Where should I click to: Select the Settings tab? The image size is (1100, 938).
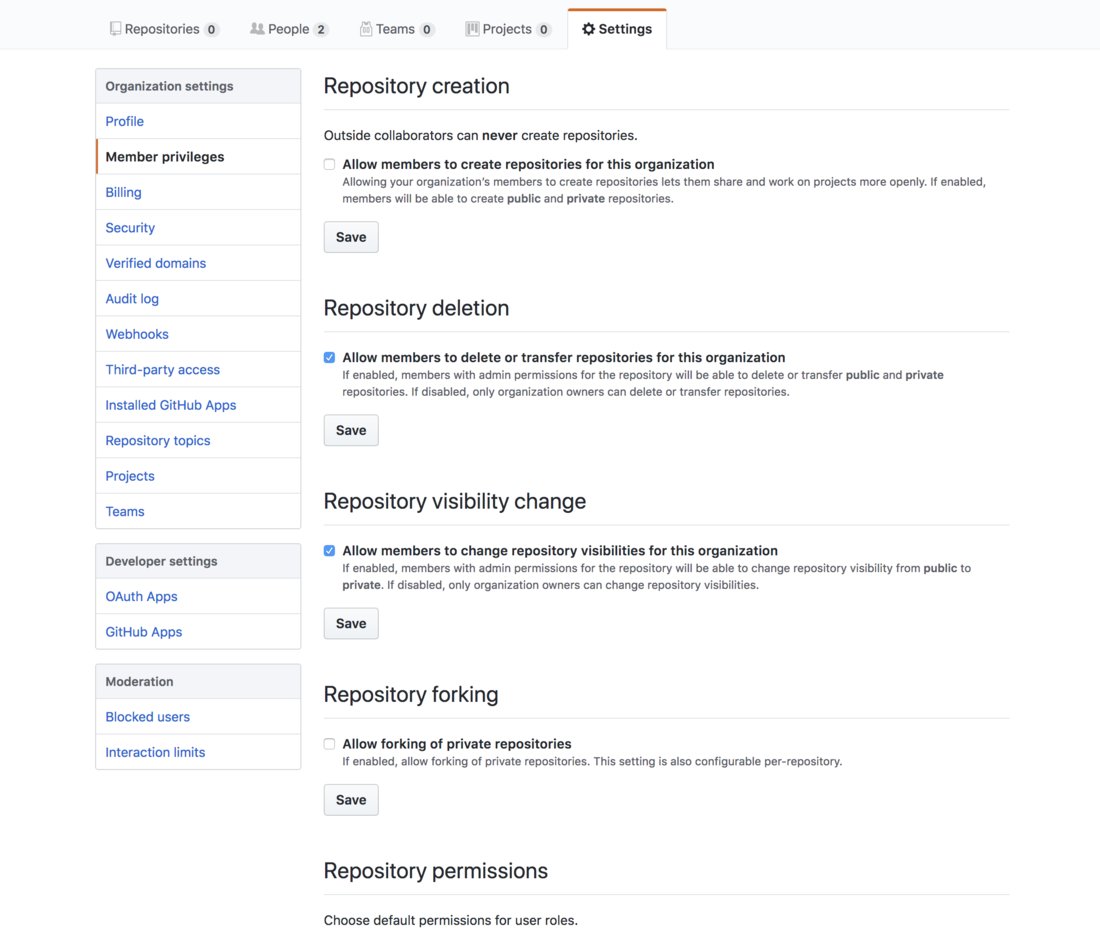click(617, 29)
